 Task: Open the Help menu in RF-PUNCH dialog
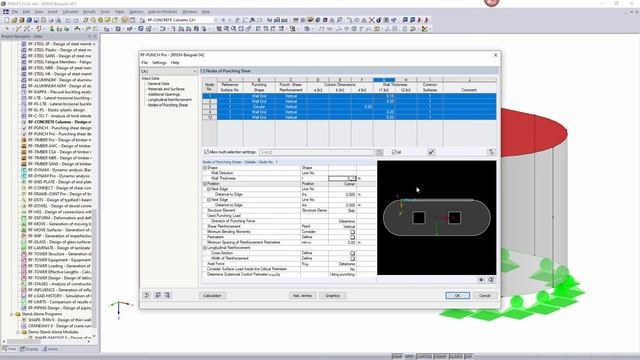pos(175,63)
